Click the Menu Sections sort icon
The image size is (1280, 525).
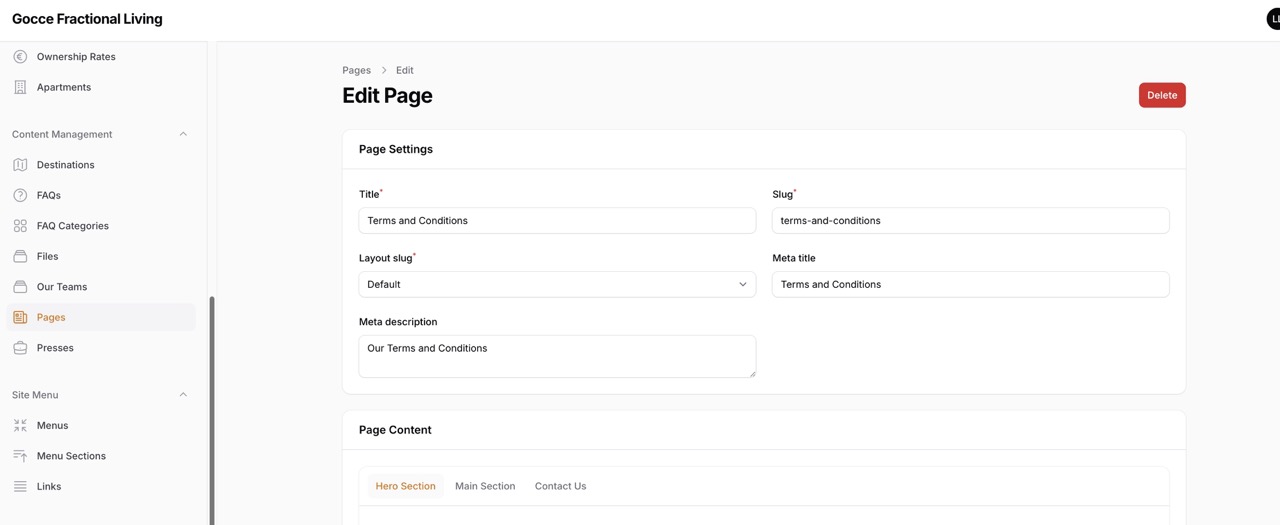tap(20, 456)
